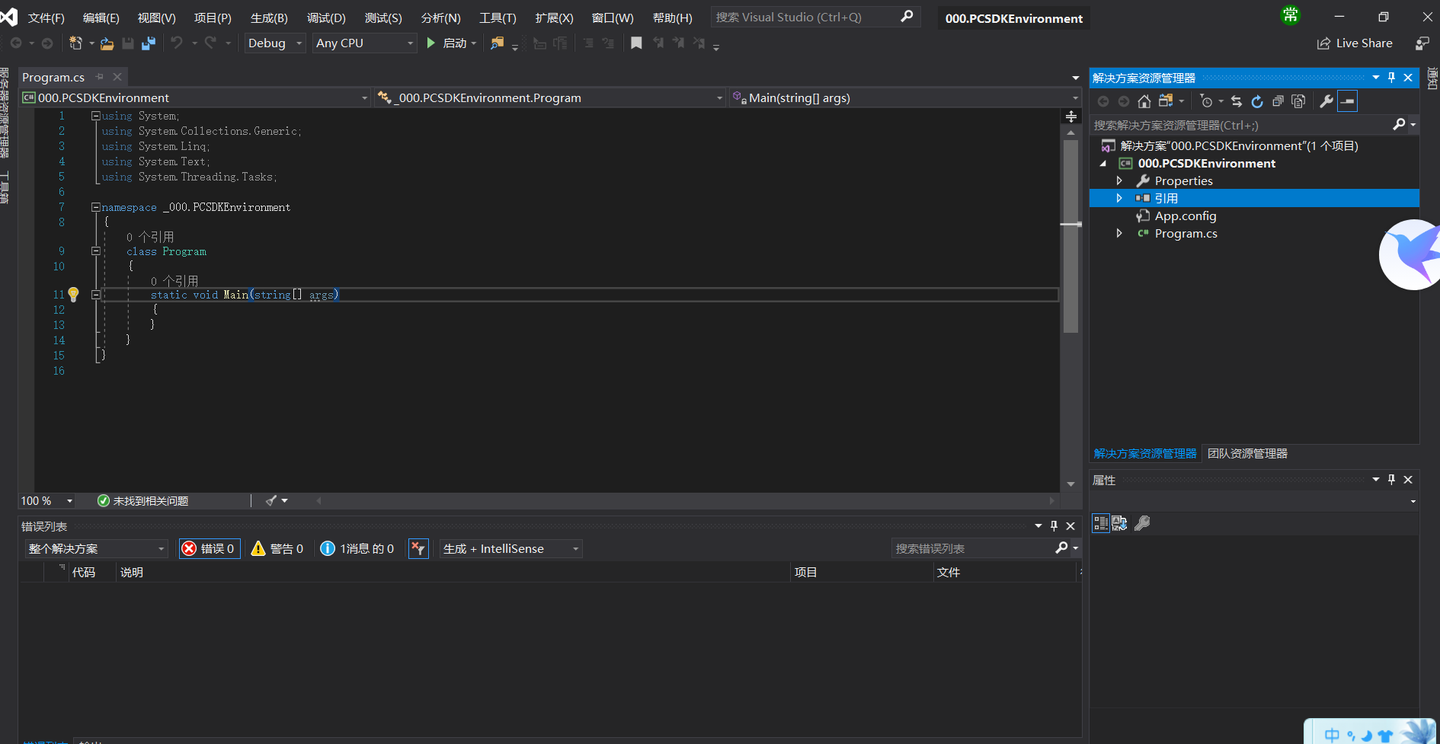Toggle the 错误 0 errors filter
Screen dimensions: 1440x744
pos(209,548)
